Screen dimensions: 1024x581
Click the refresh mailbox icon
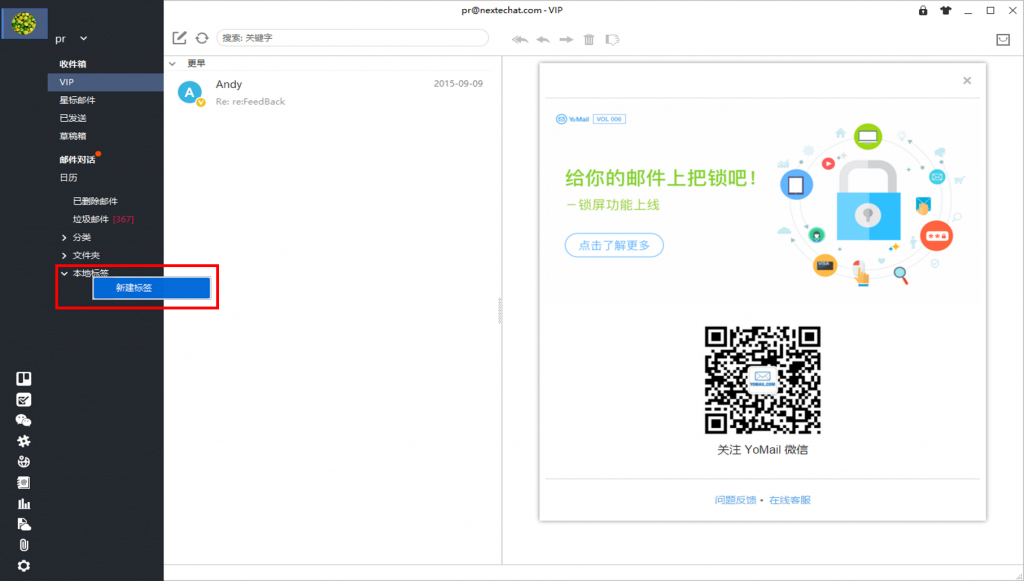[202, 38]
